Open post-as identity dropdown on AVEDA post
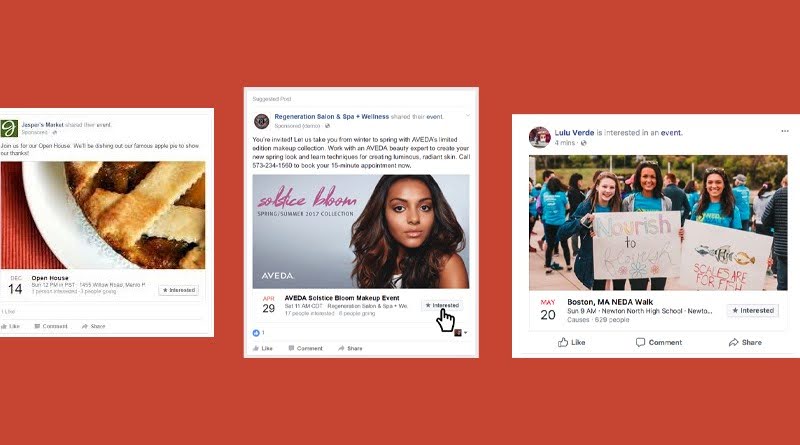 coord(461,333)
